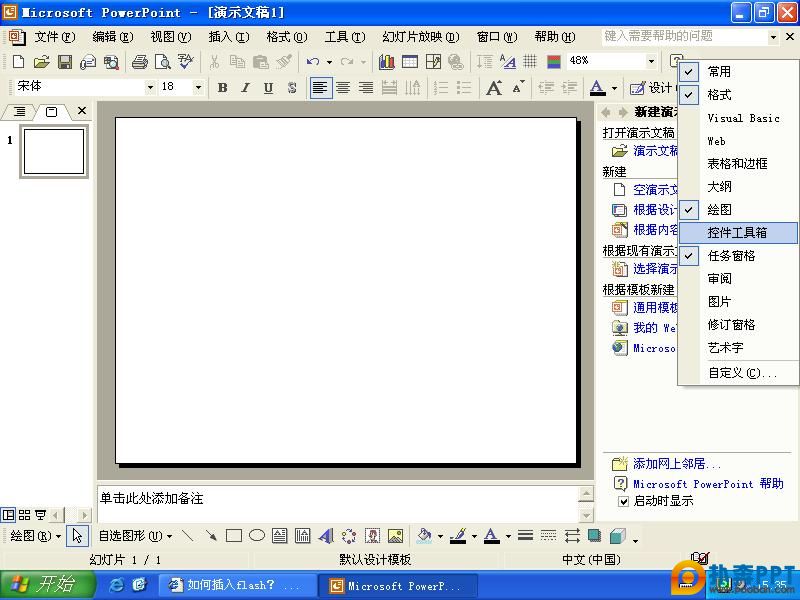Open the 文件(F) menu
This screenshot has height=600, width=800.
point(55,37)
